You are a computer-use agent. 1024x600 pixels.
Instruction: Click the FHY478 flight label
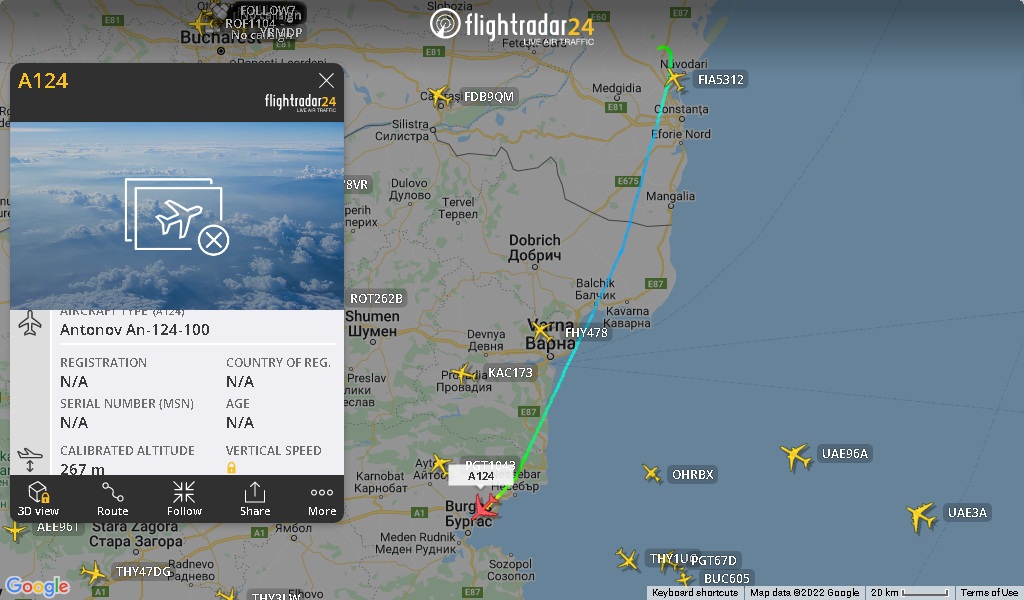pyautogui.click(x=586, y=332)
